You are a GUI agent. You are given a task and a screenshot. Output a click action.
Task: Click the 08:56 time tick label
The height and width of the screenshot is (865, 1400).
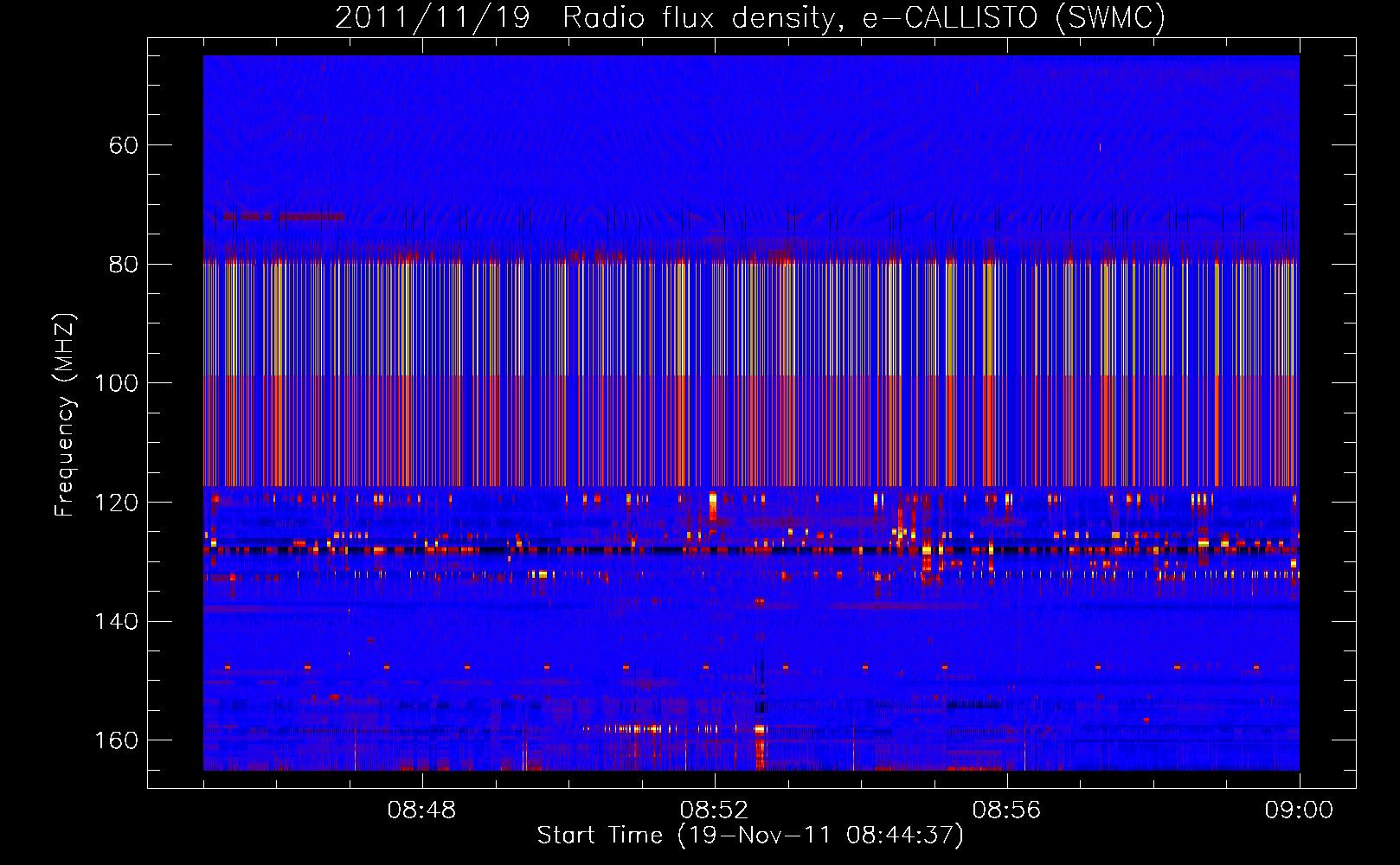coord(1006,811)
